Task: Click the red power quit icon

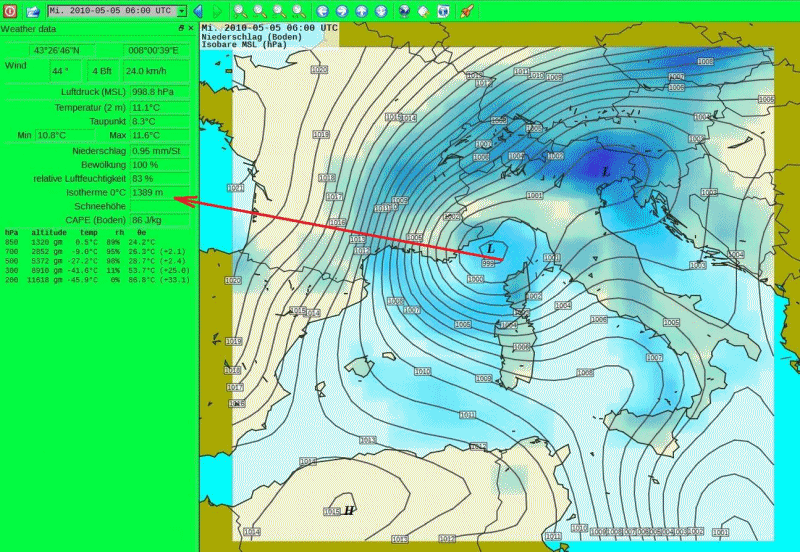Action: 10,11
